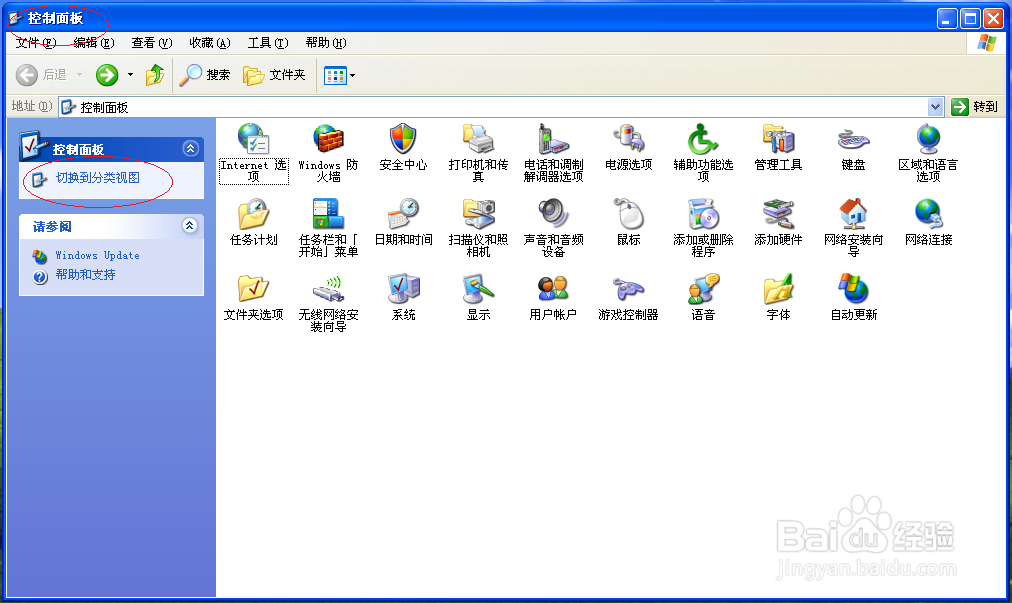Collapse the 控制面板 sidebar panel

(x=190, y=148)
